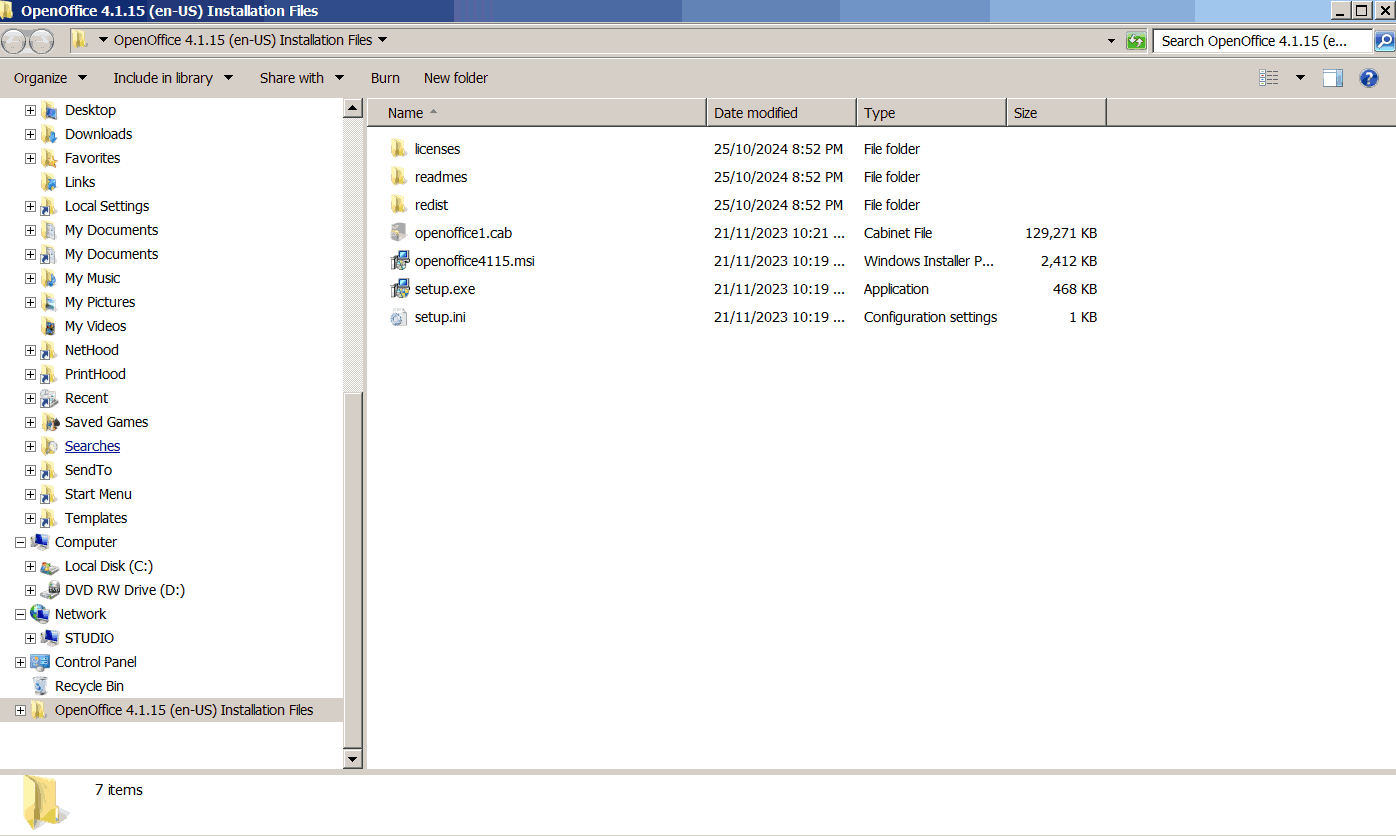Image resolution: width=1396 pixels, height=836 pixels.
Task: Open the address bar history dropdown
Action: (1111, 41)
